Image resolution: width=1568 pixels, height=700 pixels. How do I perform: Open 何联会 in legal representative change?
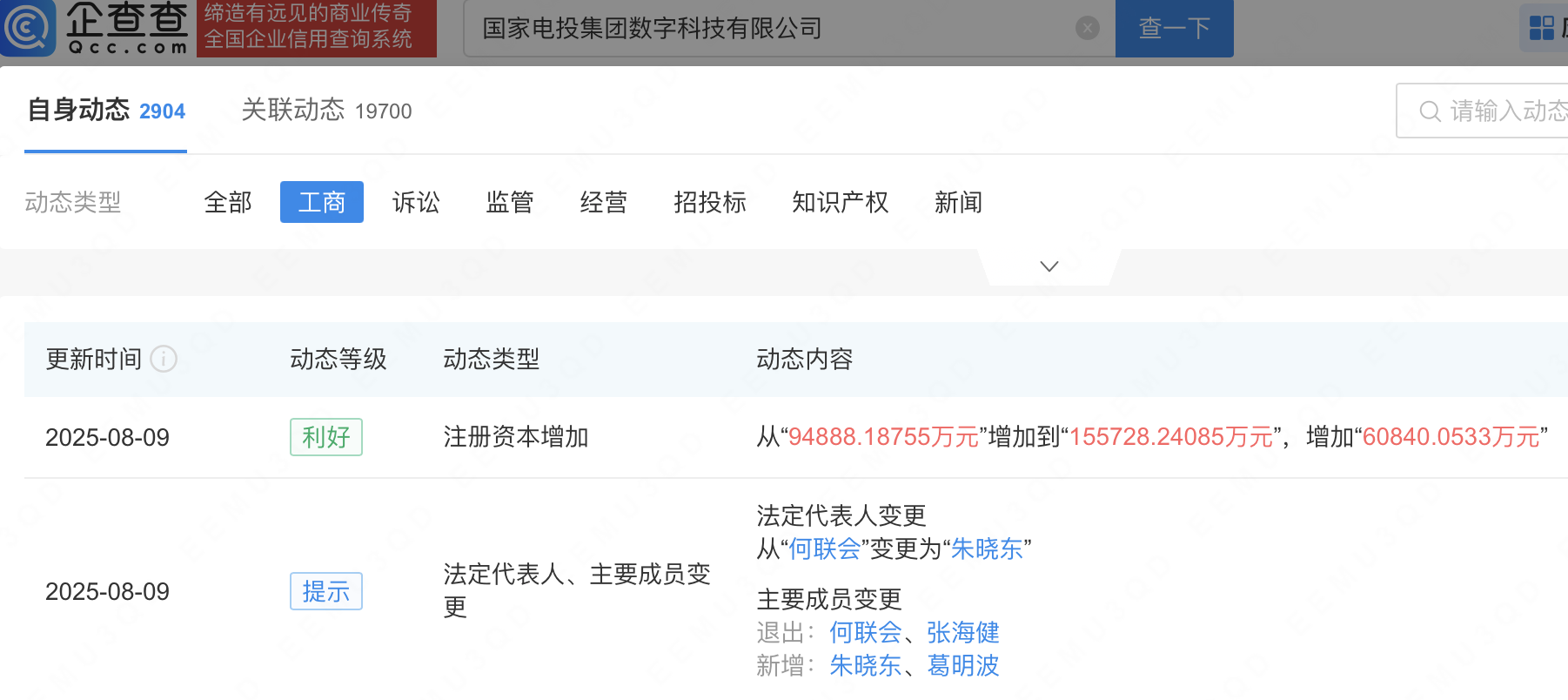(824, 549)
